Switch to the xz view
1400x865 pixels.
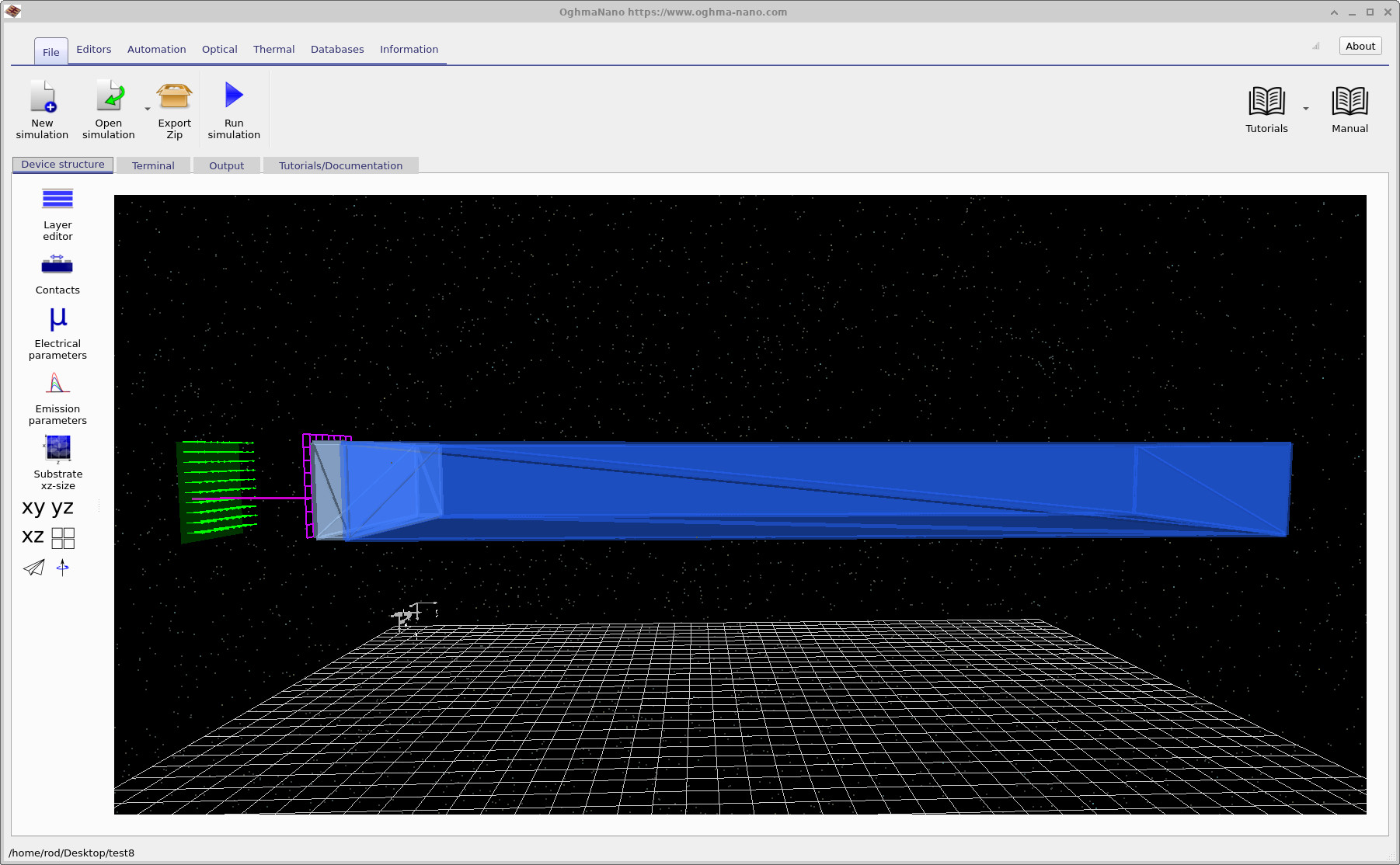[x=31, y=536]
